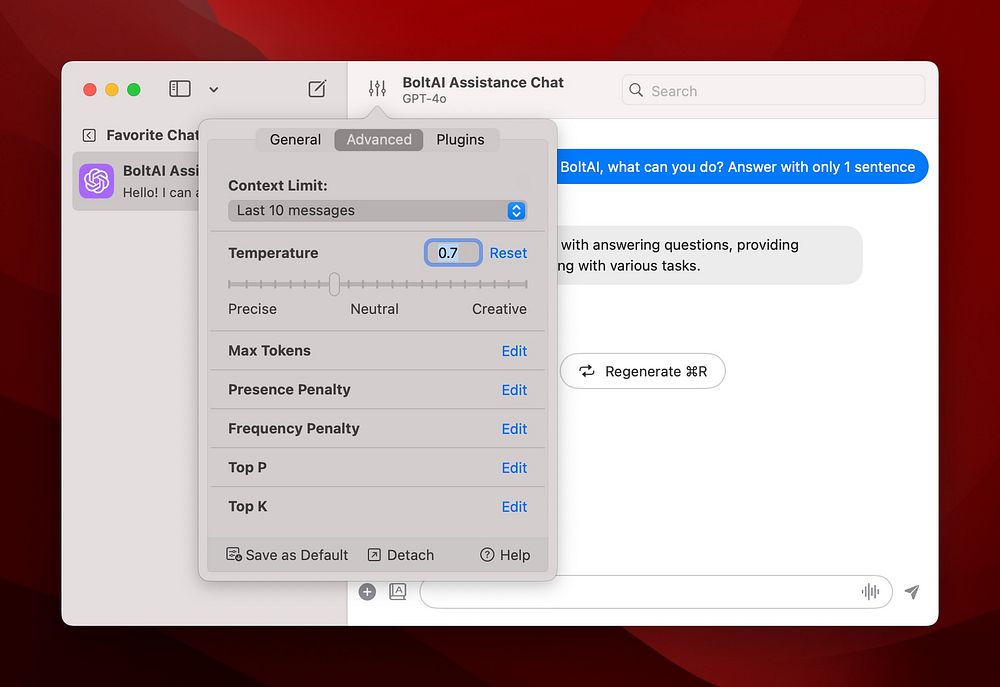
Task: Click the user message bubble
Action: tap(742, 167)
